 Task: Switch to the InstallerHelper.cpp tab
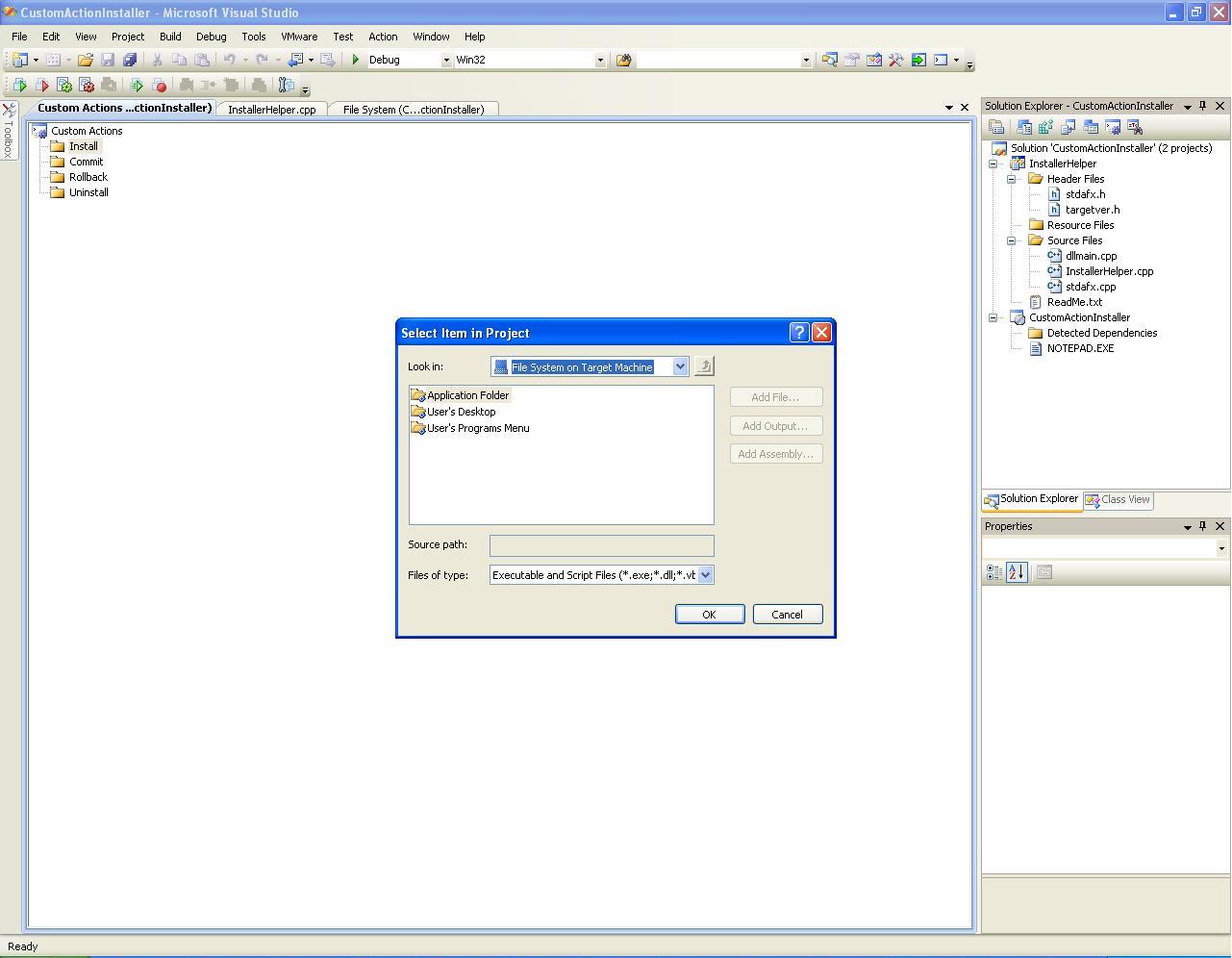click(x=271, y=110)
